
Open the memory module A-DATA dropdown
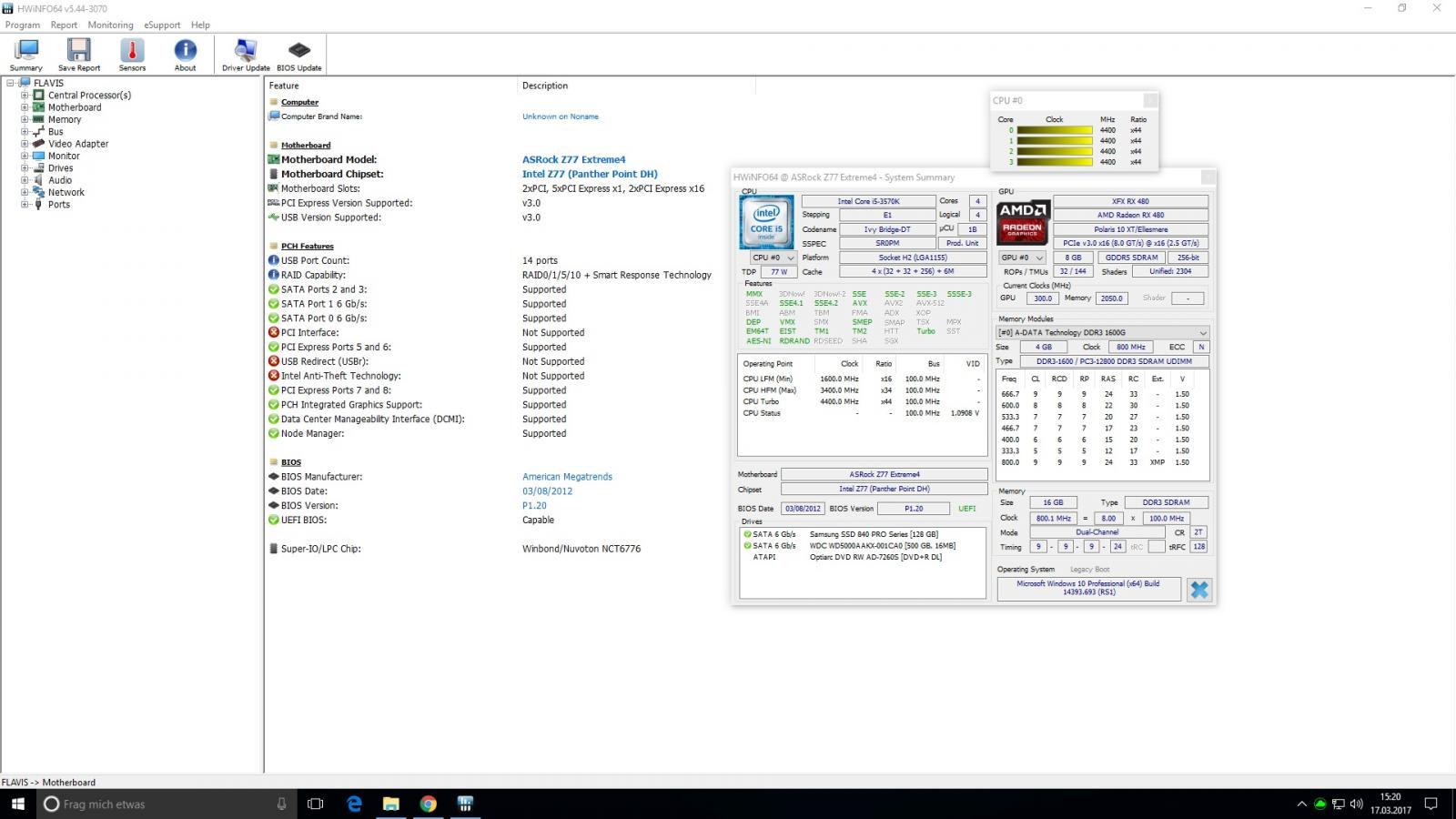(x=1103, y=333)
